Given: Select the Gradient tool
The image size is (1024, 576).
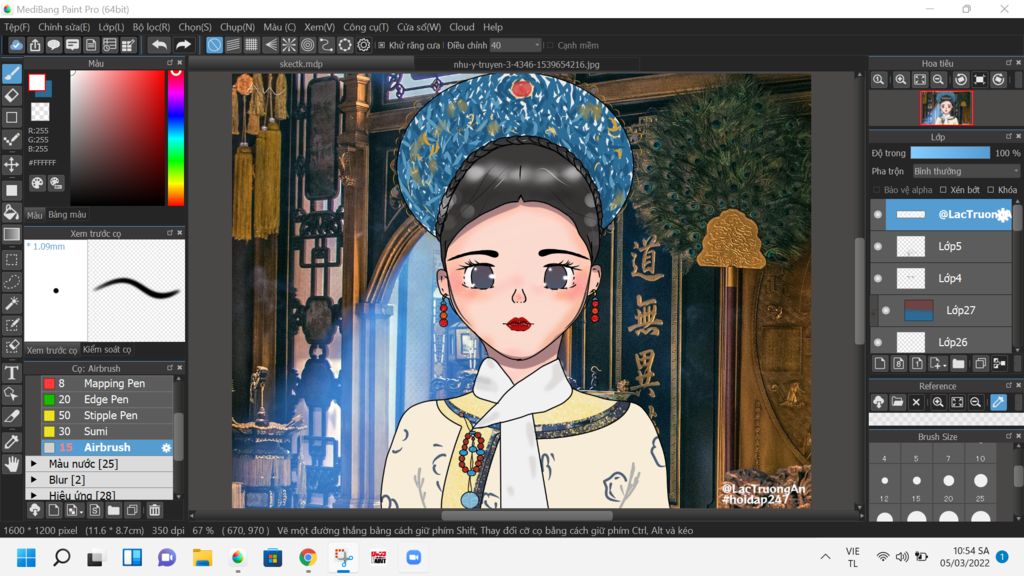Looking at the screenshot, I should (x=12, y=234).
